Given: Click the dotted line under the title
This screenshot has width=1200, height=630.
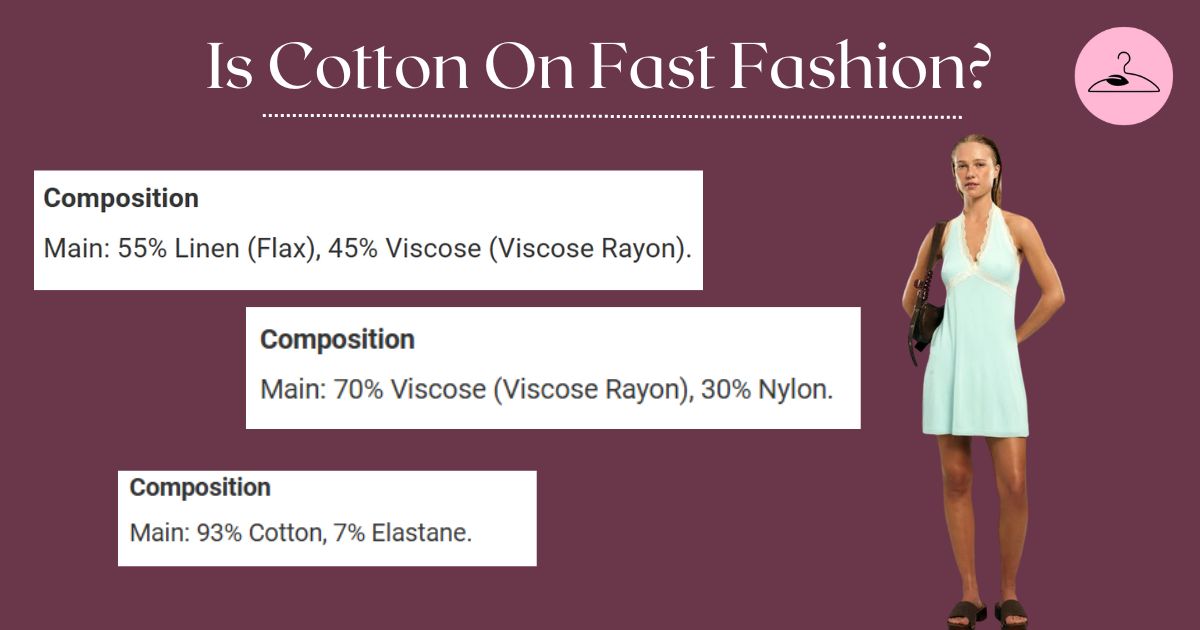Looking at the screenshot, I should [612, 117].
